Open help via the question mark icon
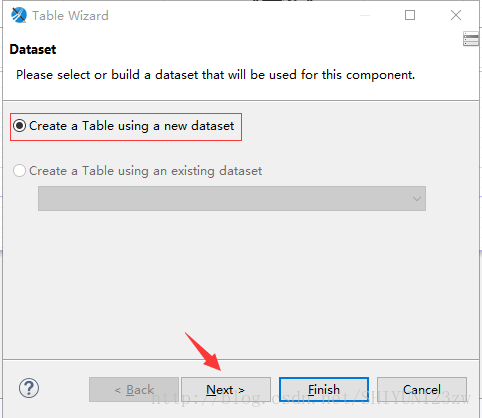Image resolution: width=482 pixels, height=418 pixels. (29, 388)
